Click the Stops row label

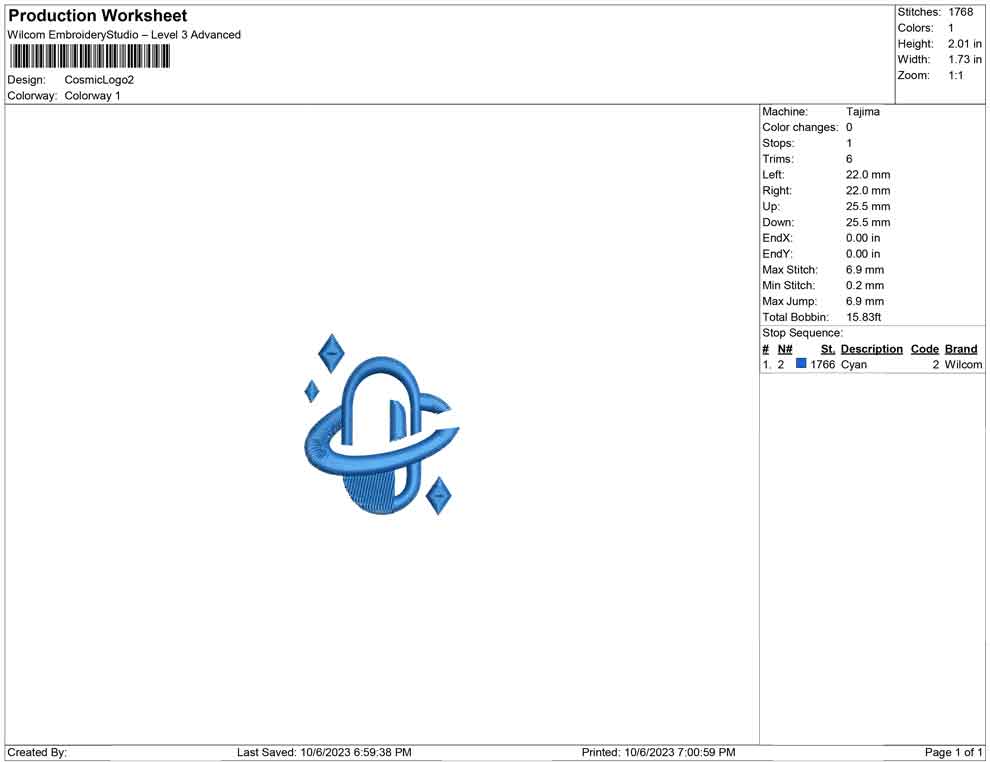[778, 143]
